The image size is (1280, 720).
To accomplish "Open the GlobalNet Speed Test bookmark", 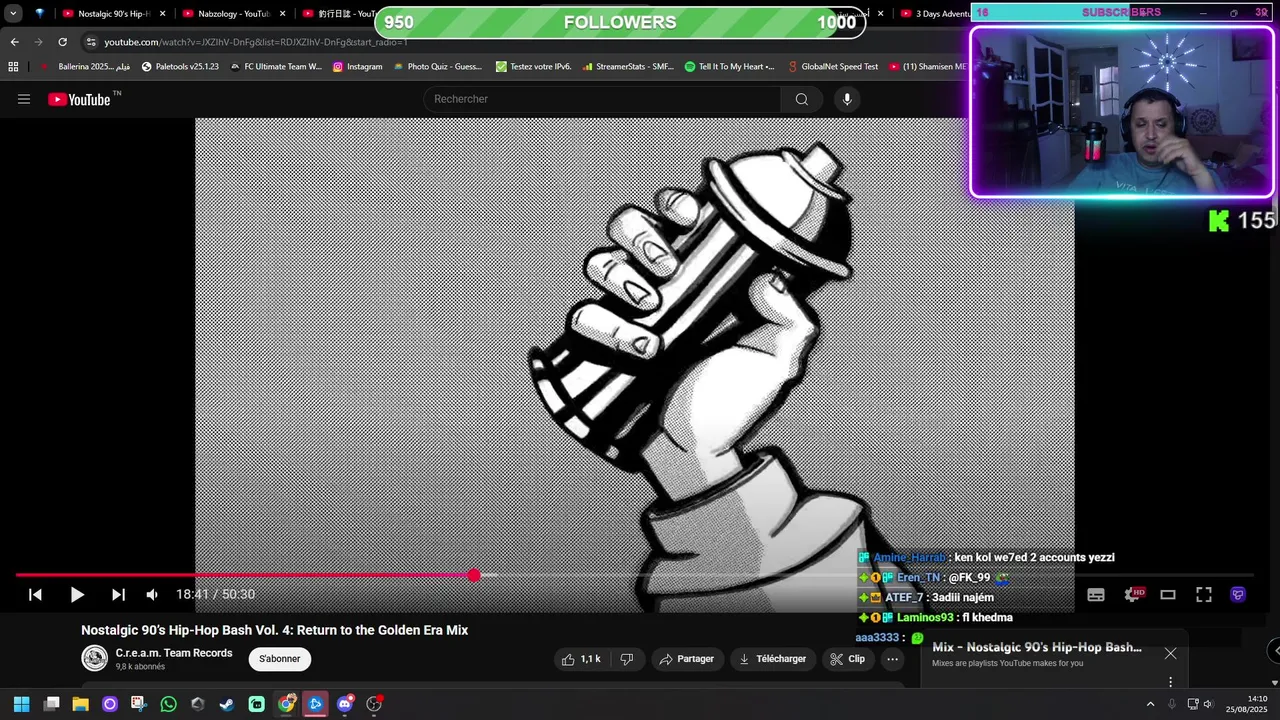I will tap(831, 67).
